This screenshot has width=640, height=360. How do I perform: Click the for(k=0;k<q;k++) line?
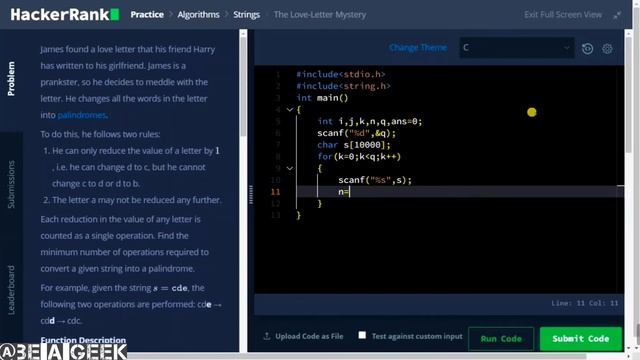[359, 157]
